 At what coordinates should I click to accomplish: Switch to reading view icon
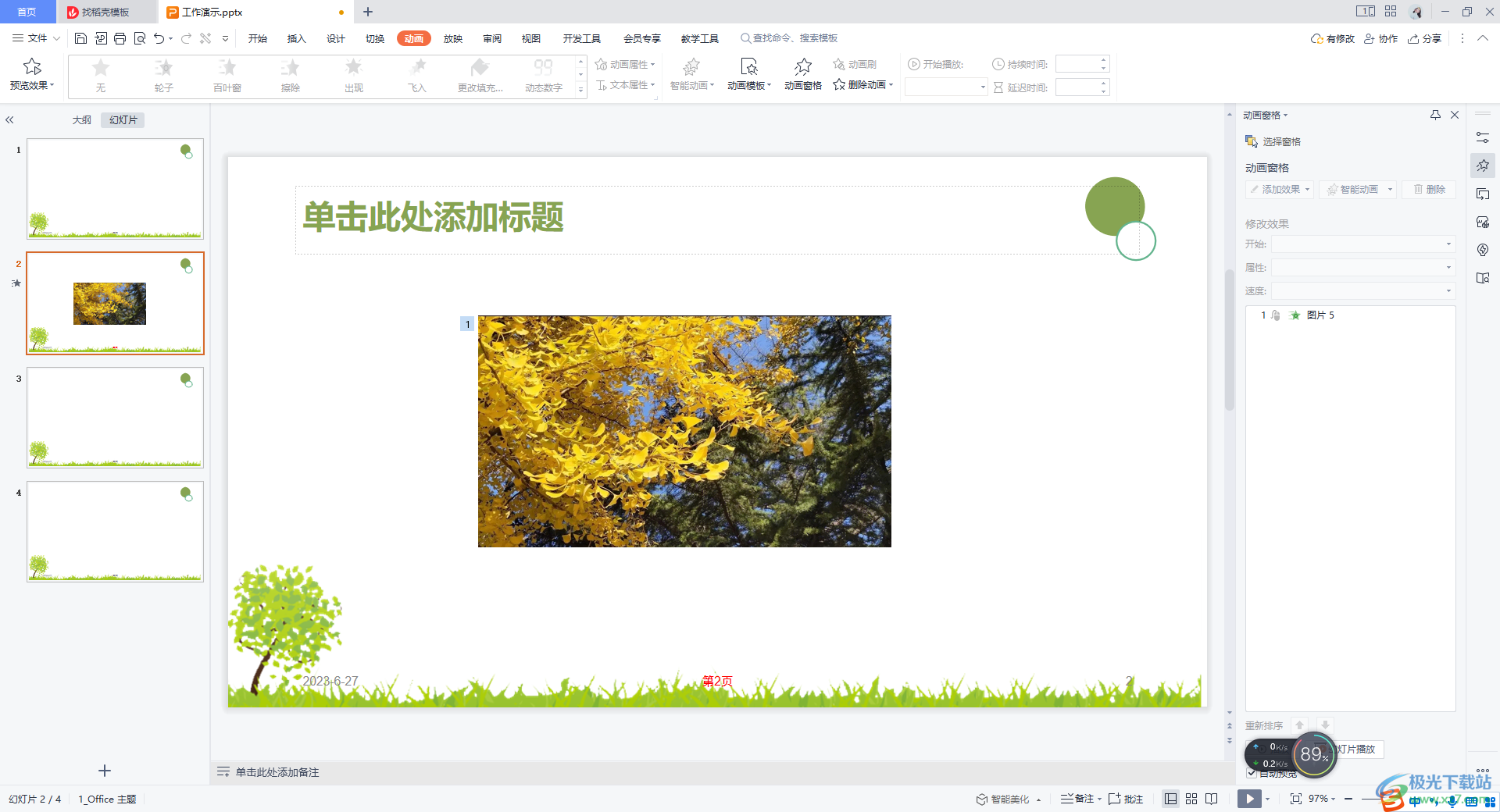pos(1212,799)
